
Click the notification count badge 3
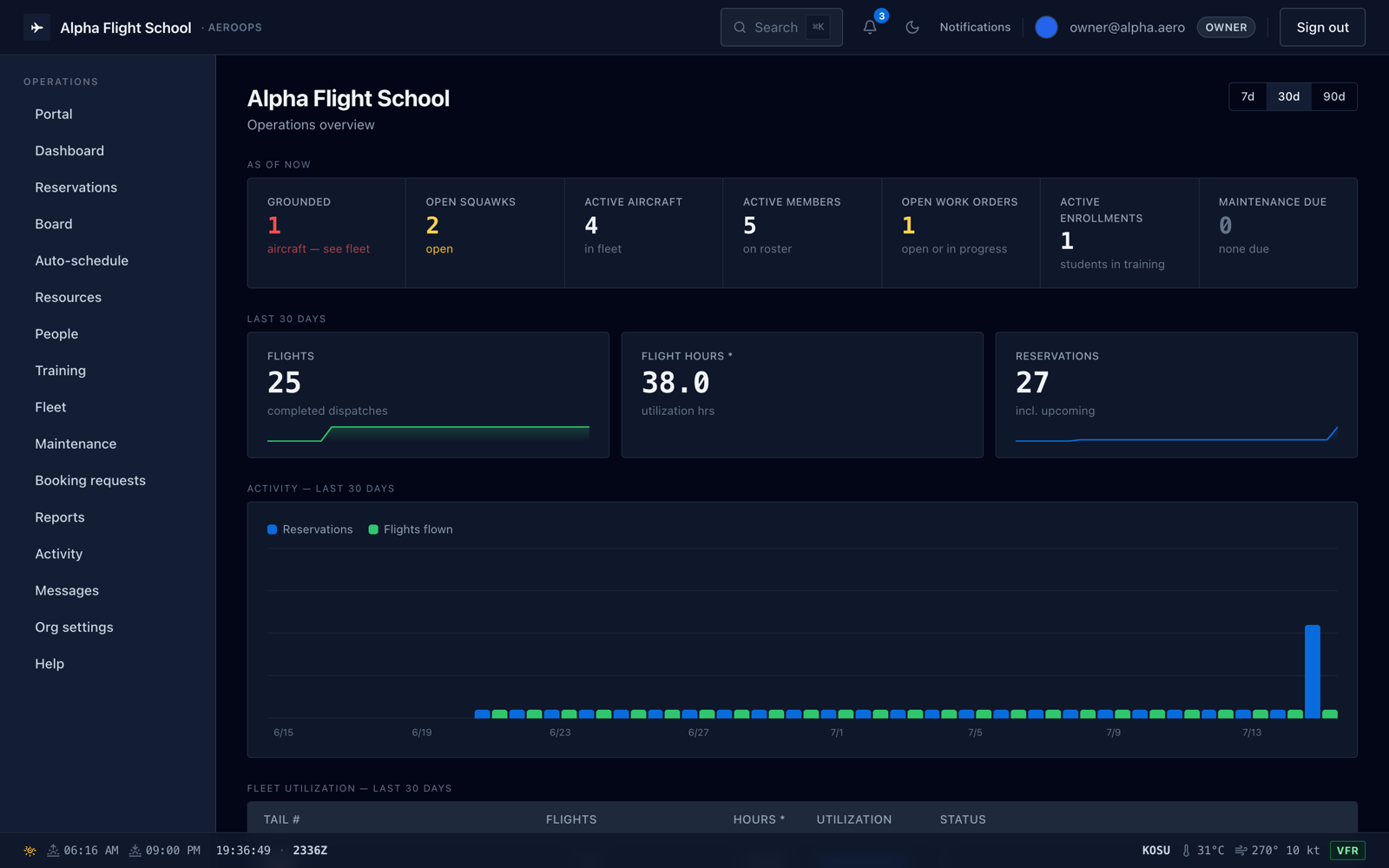point(881,16)
